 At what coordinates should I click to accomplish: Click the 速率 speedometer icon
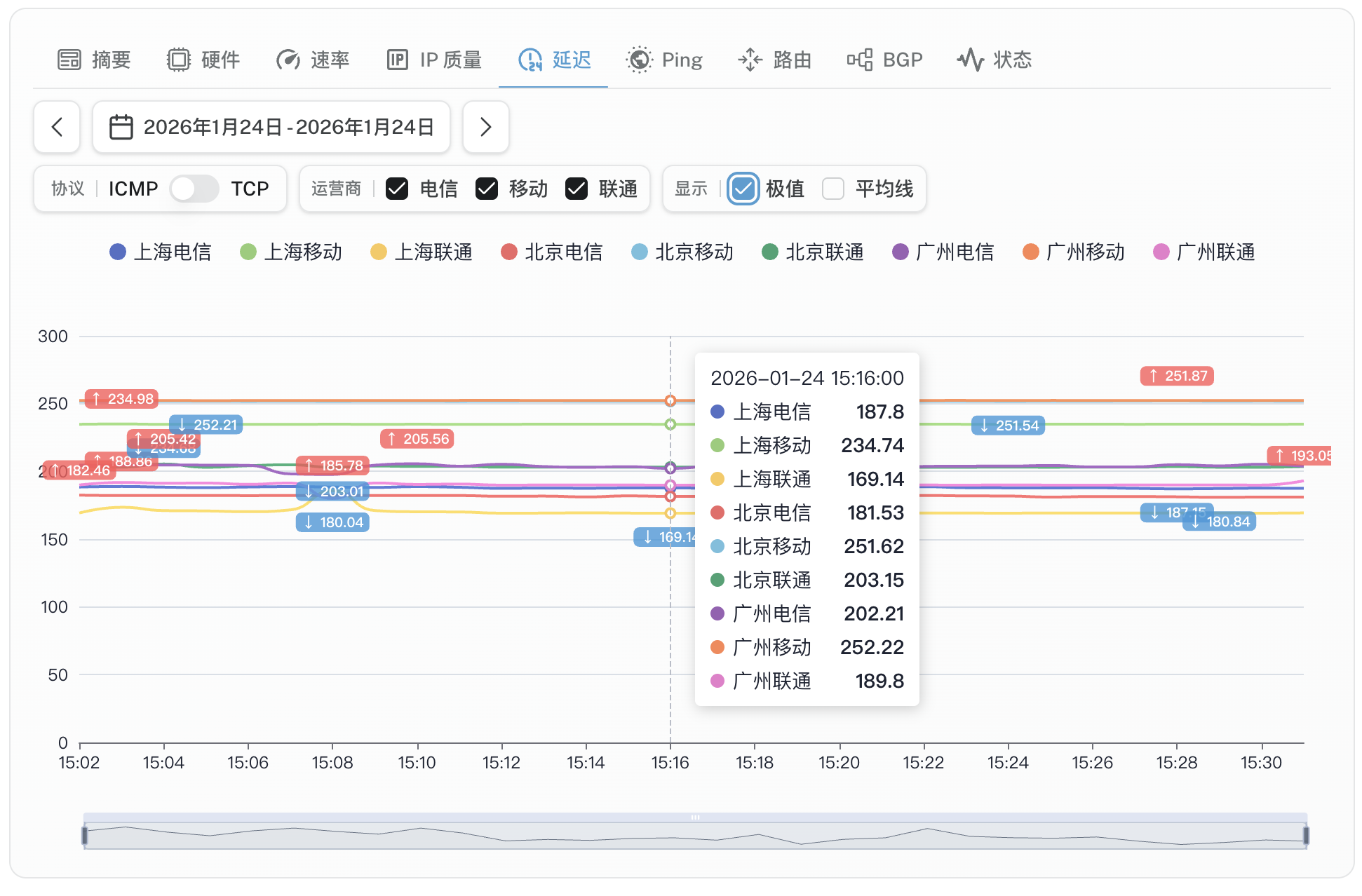[x=288, y=60]
